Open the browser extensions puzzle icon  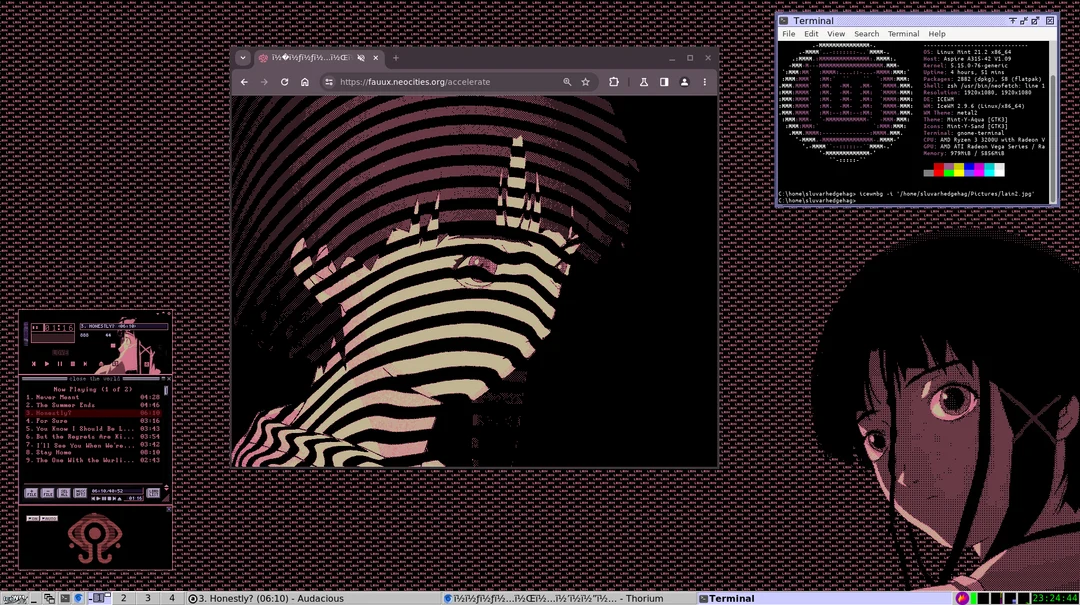tap(614, 82)
